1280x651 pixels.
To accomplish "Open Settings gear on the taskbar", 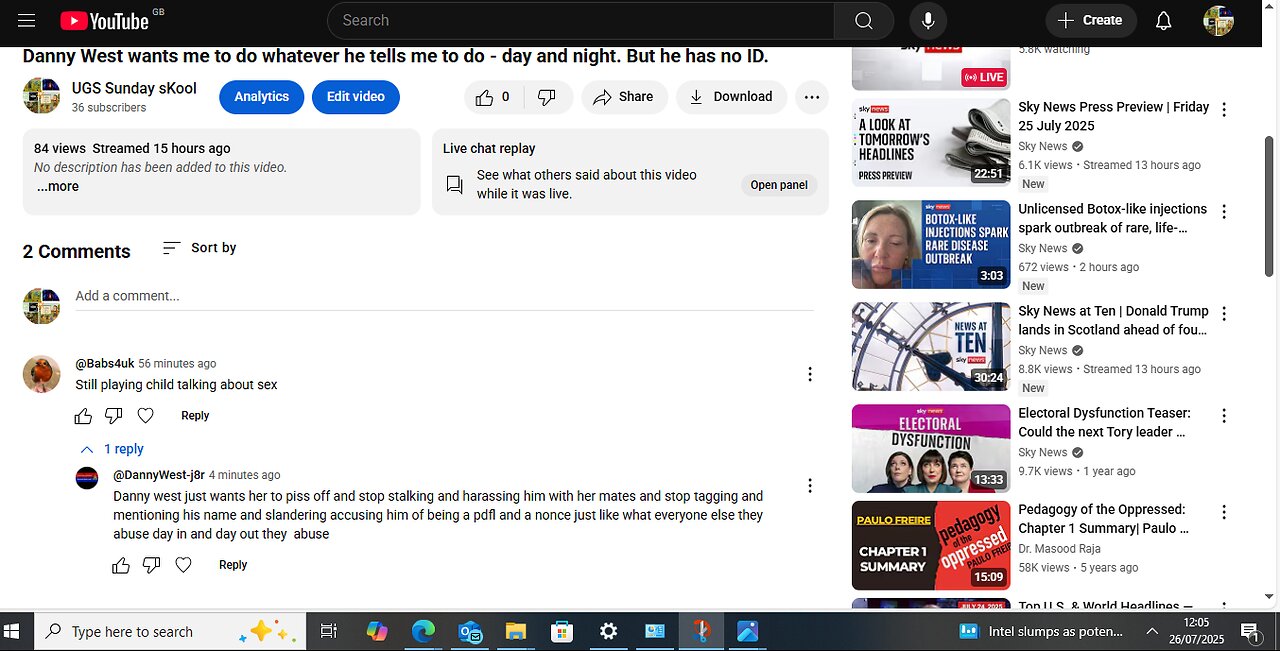I will (608, 632).
